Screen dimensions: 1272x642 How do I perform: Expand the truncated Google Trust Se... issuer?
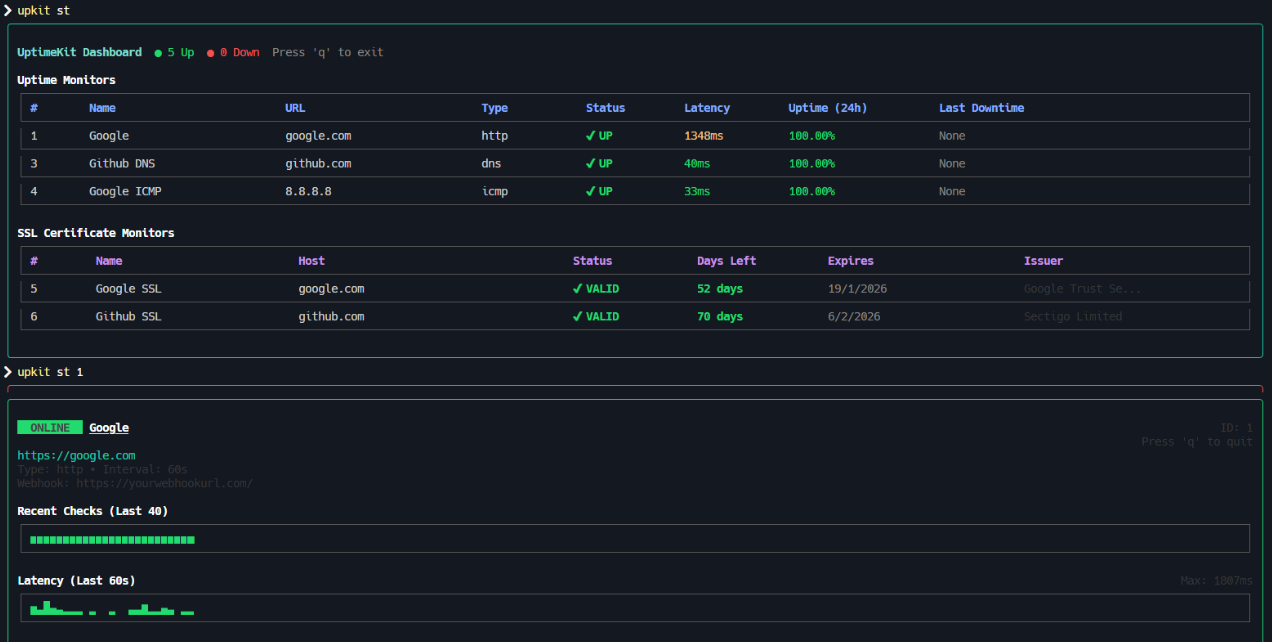[1083, 288]
